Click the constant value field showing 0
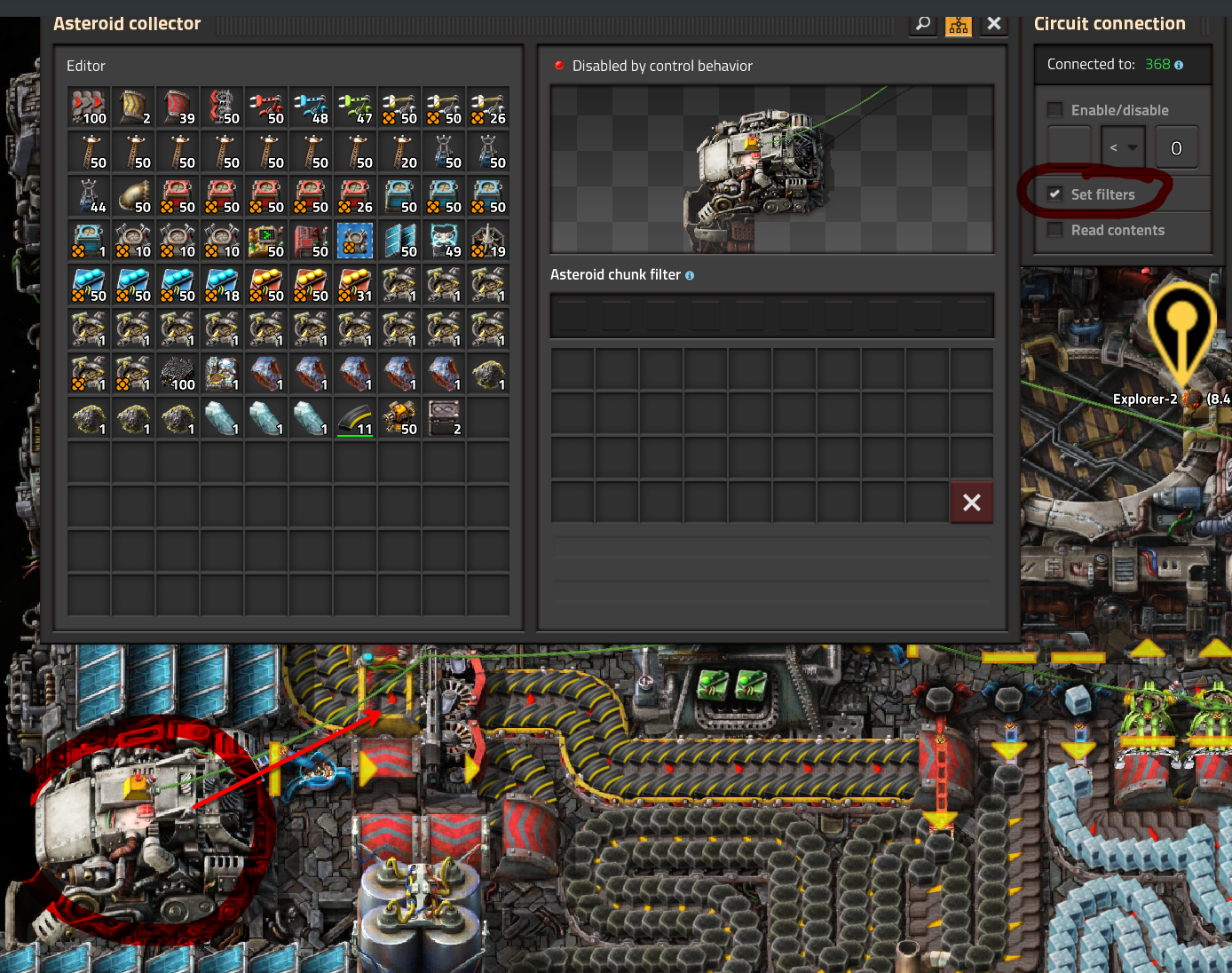The height and width of the screenshot is (973, 1232). 1176,147
